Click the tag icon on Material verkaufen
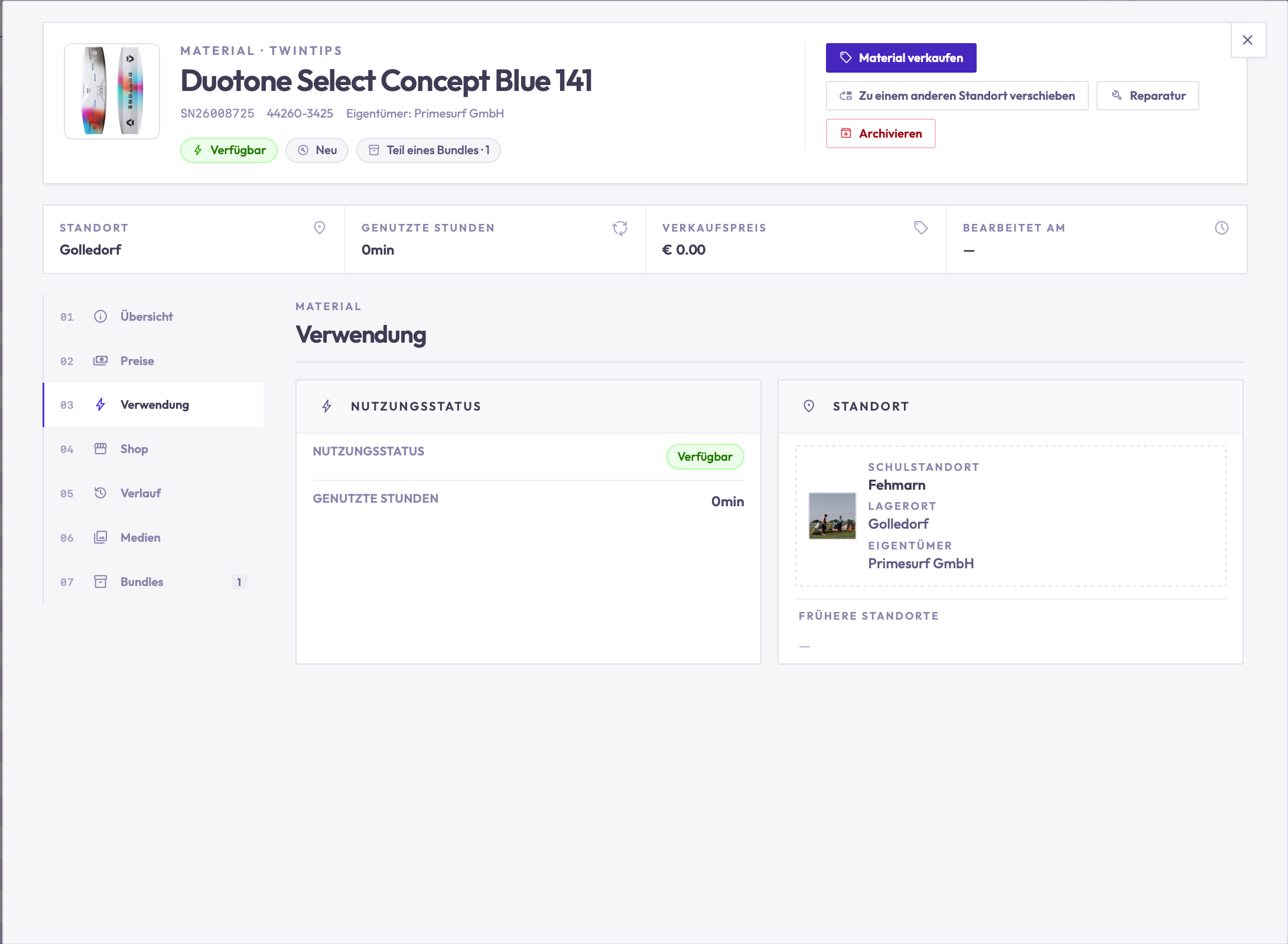Screen dimensions: 1288x944 click(846, 57)
